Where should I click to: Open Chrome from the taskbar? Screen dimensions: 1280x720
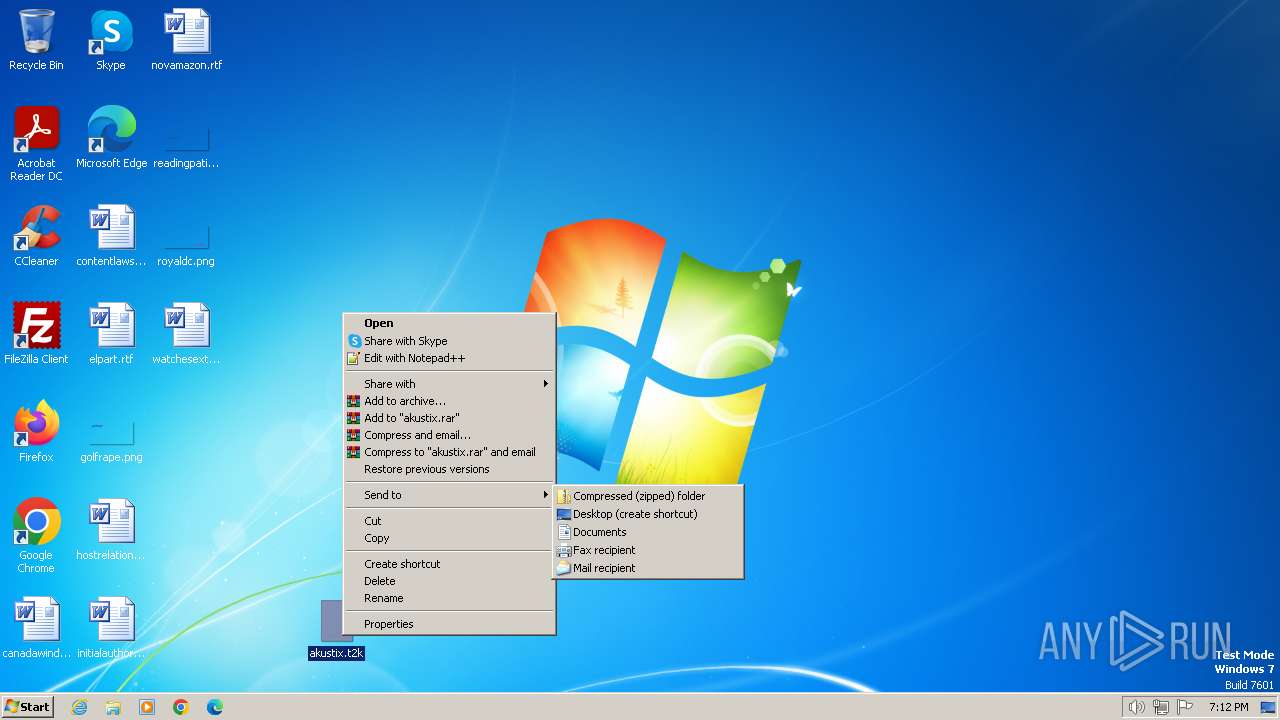coord(181,707)
